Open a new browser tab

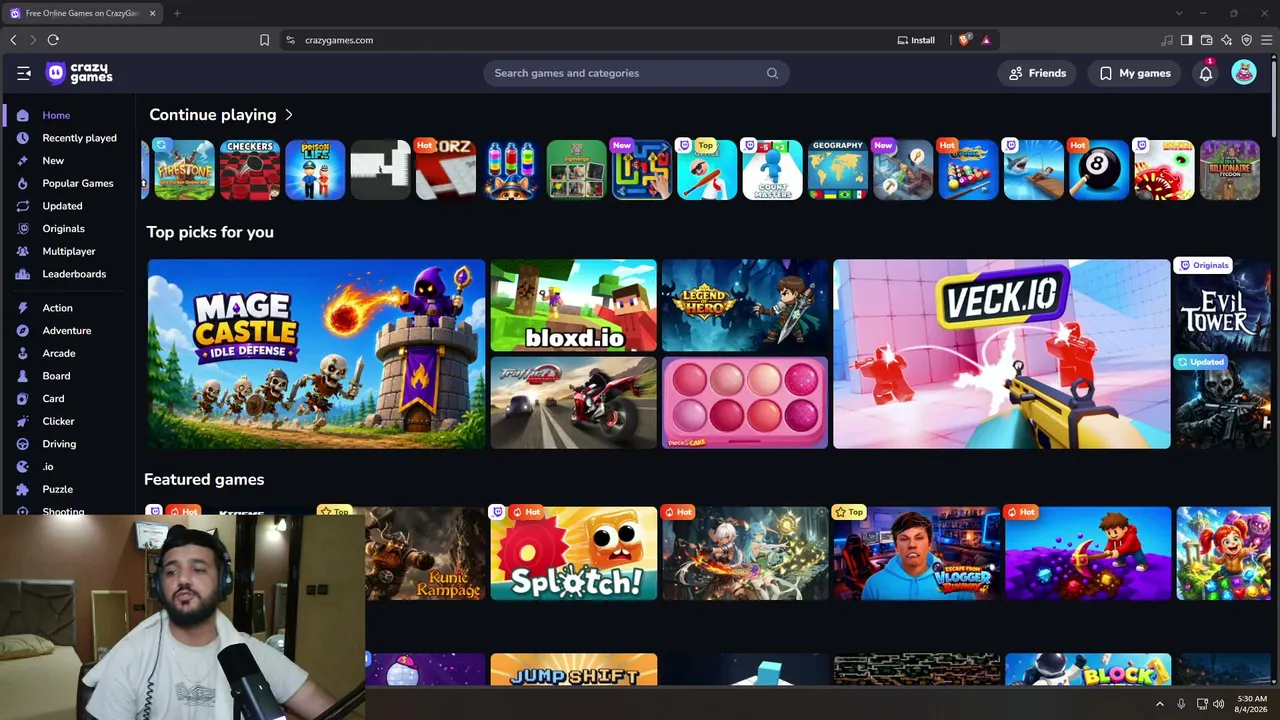point(177,13)
